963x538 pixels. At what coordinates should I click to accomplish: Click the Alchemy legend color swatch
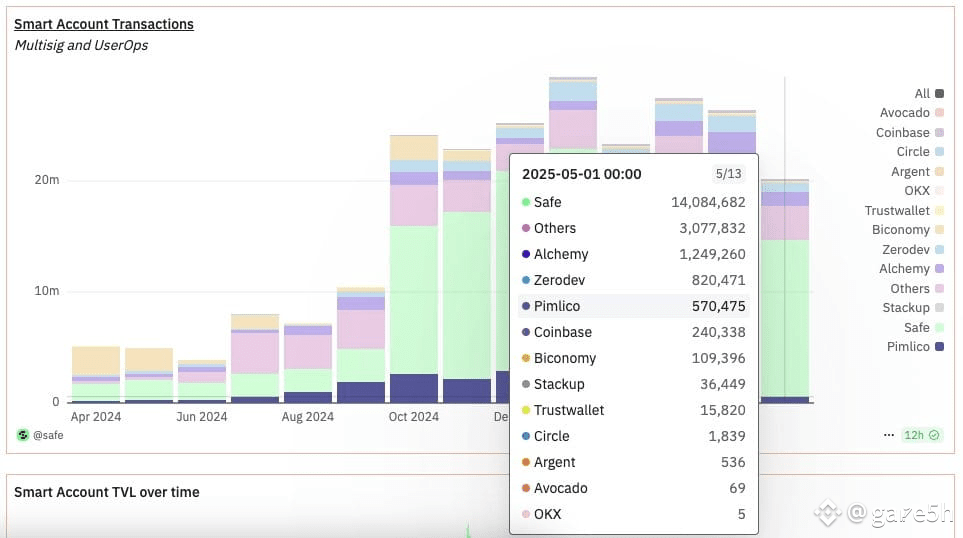939,268
